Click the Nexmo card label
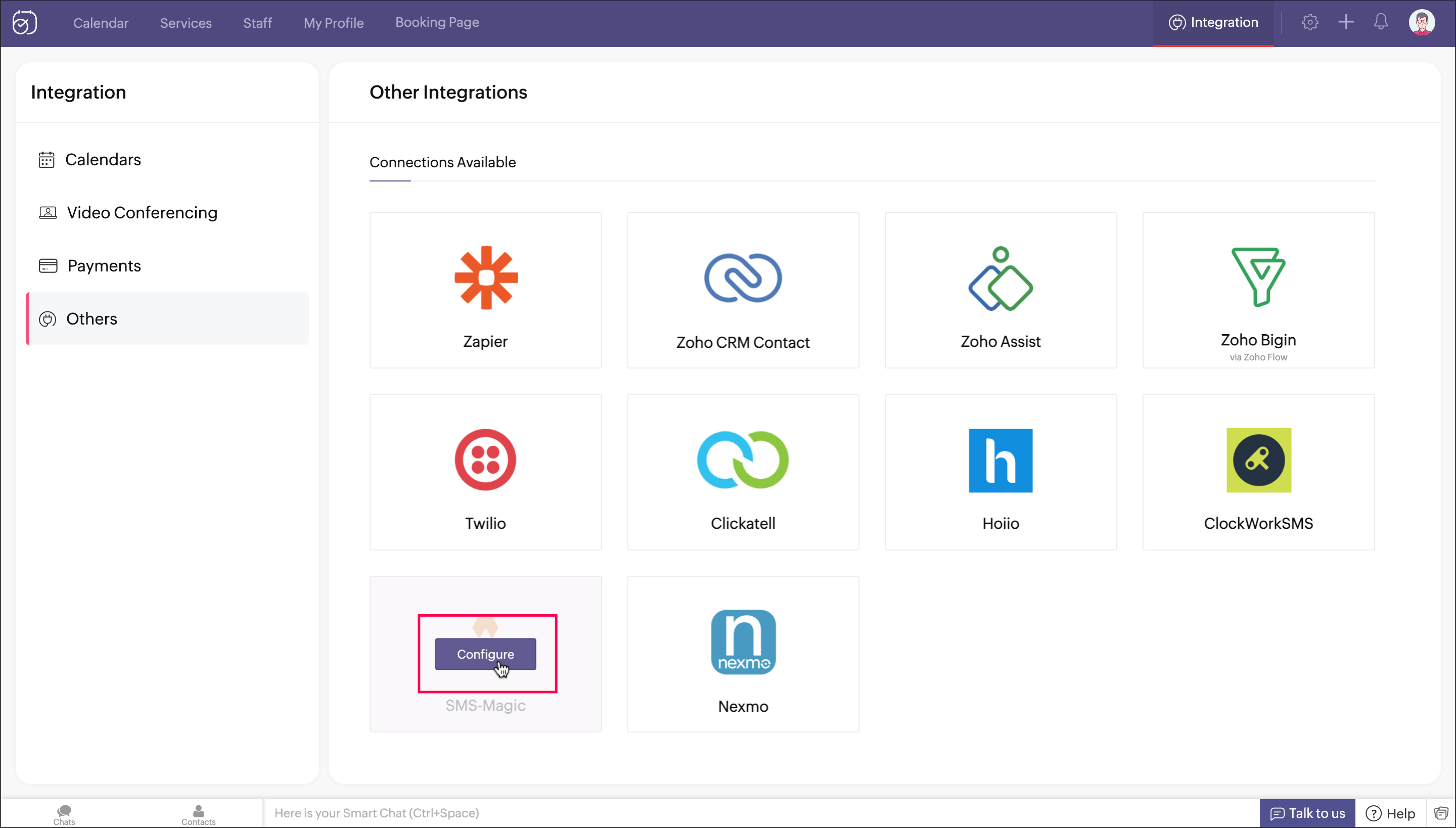1456x828 pixels. coord(743,706)
